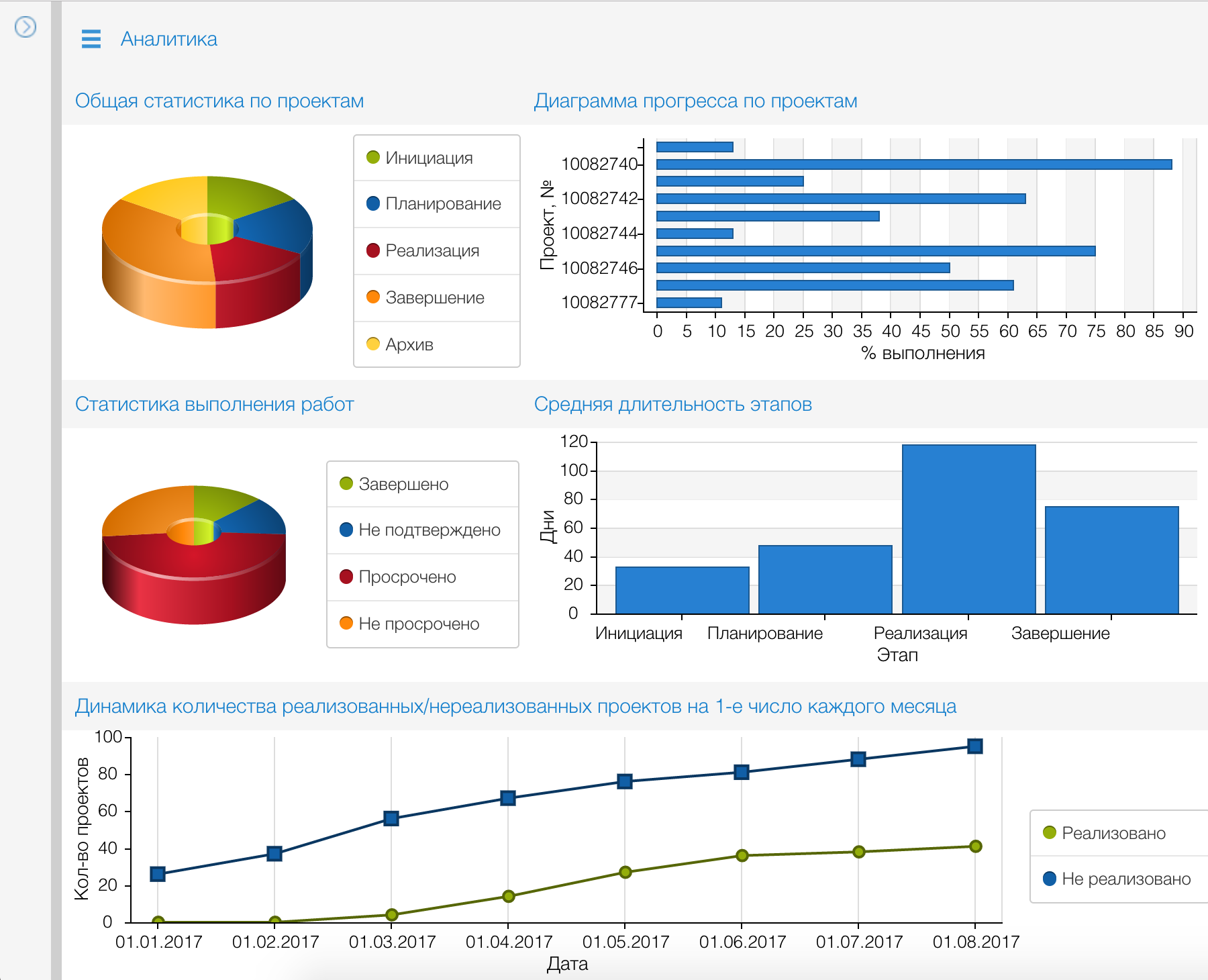Click the red Реализация legend color dot
This screenshot has width=1208, height=980.
click(x=373, y=250)
